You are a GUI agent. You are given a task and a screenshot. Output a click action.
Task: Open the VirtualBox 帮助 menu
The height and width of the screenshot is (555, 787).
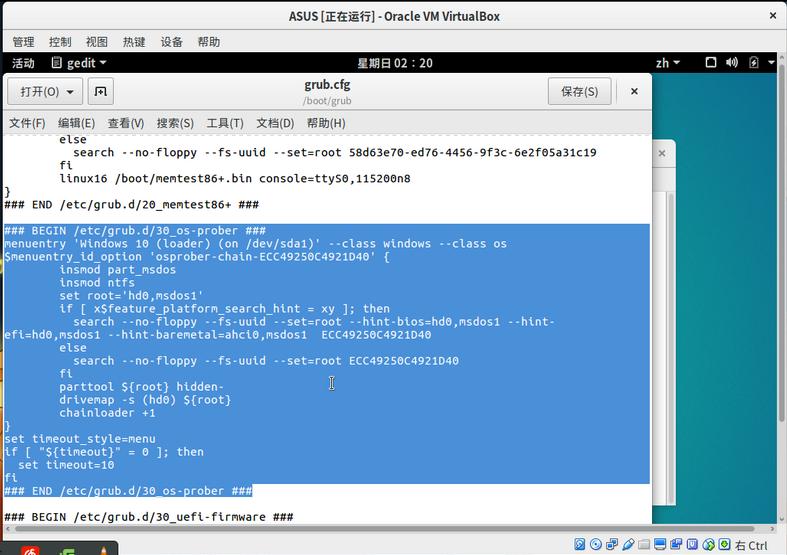pos(208,42)
